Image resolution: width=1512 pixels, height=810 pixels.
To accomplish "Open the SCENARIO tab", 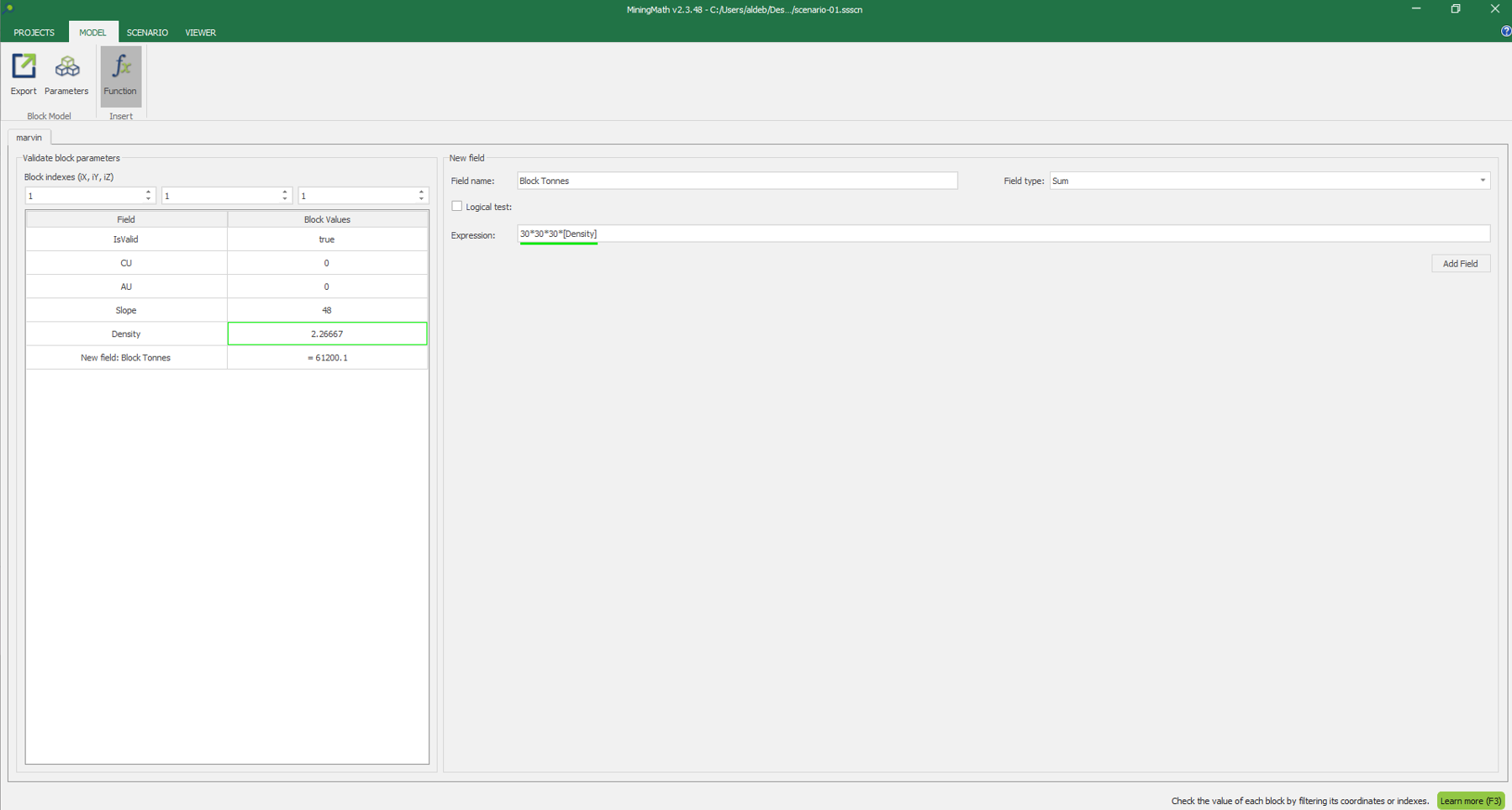I will [x=147, y=33].
